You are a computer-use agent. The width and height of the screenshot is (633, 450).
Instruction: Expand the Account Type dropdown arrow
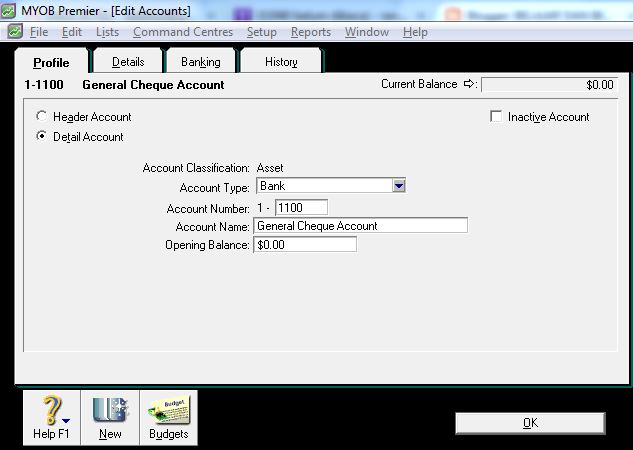click(x=399, y=186)
